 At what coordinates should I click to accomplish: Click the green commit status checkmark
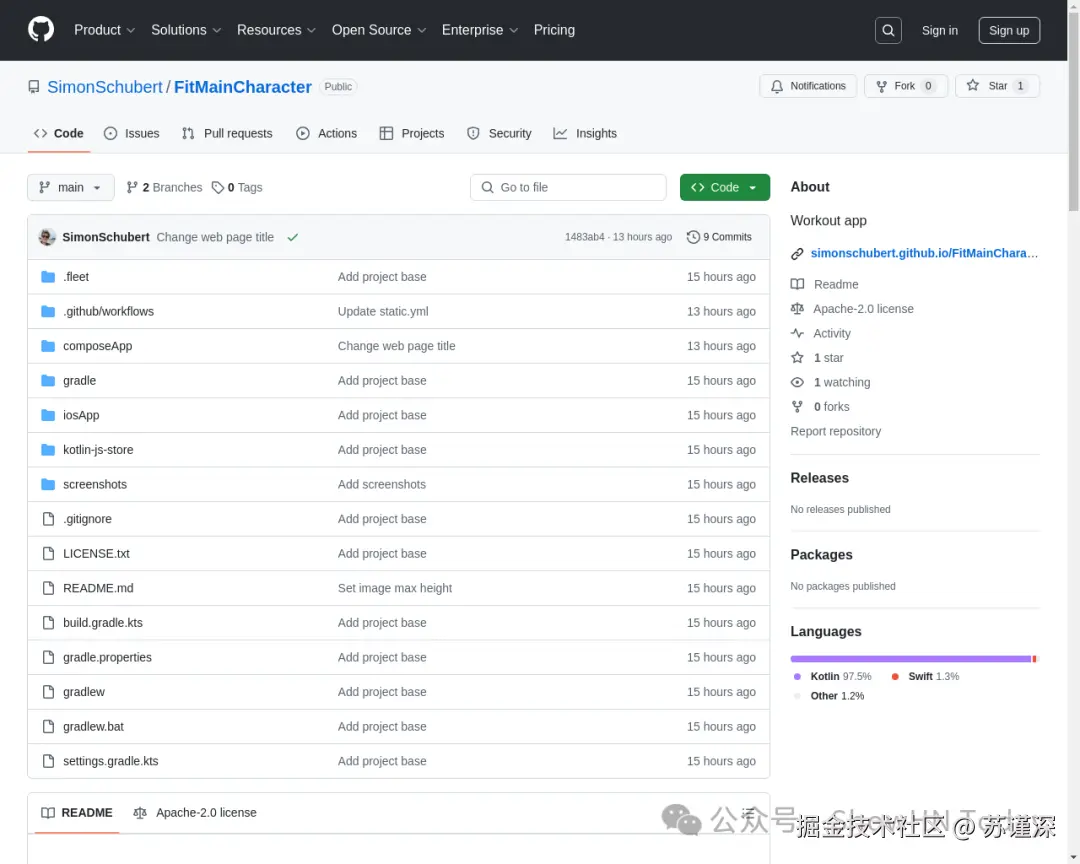coord(293,237)
